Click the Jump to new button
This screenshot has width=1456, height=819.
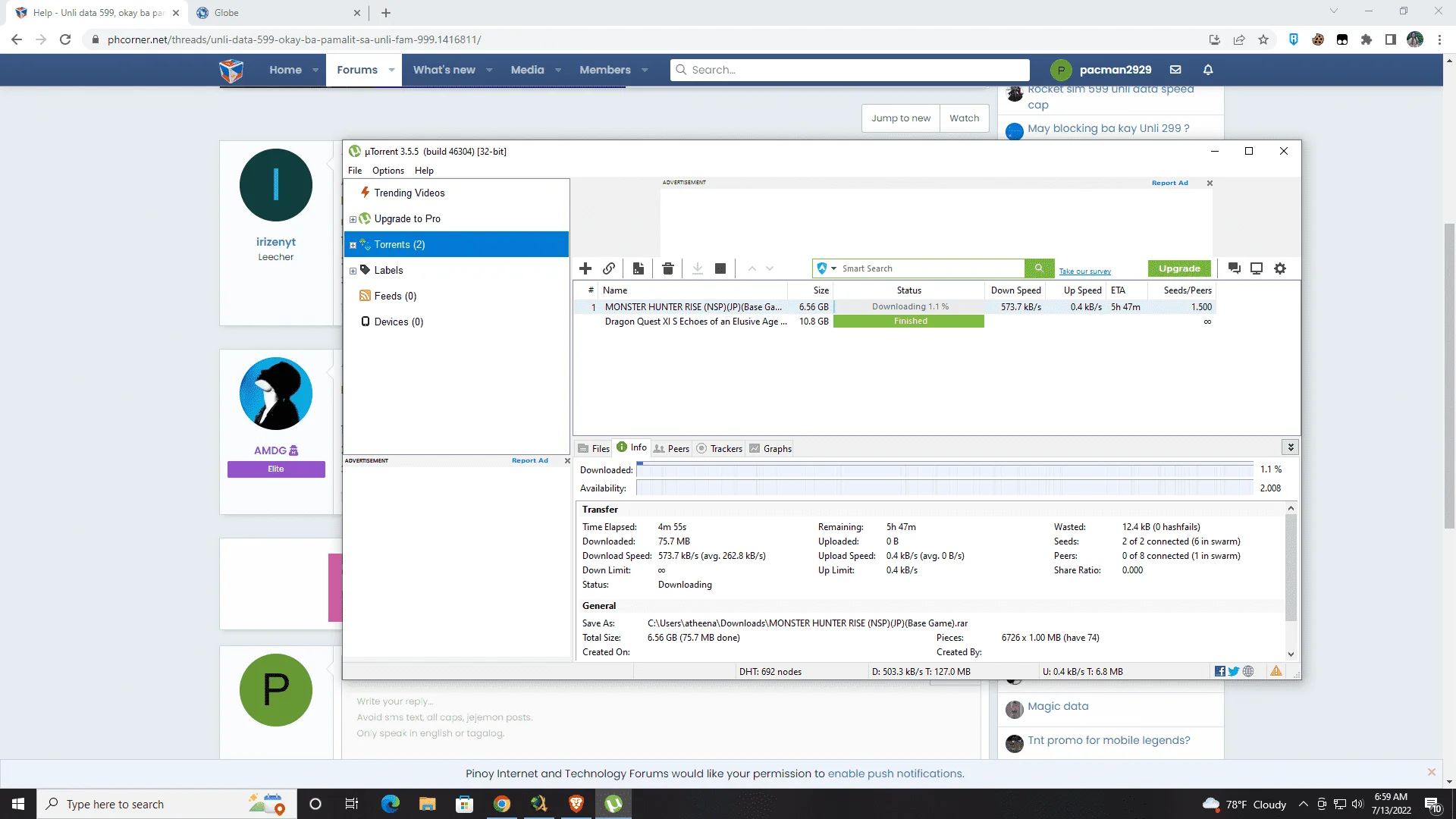coord(900,118)
